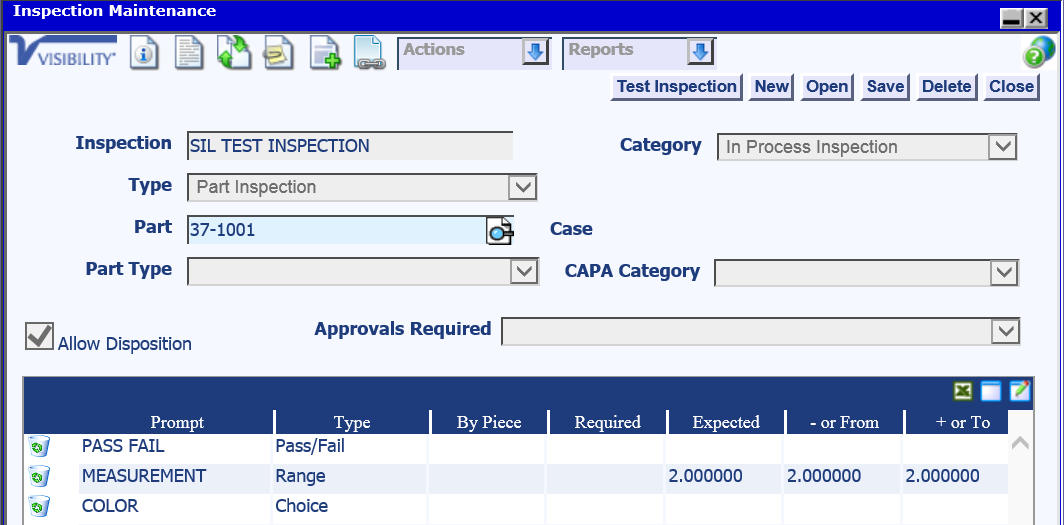The height and width of the screenshot is (525, 1064).
Task: Select the PASS FAIL prompt cell
Action: tap(175, 446)
